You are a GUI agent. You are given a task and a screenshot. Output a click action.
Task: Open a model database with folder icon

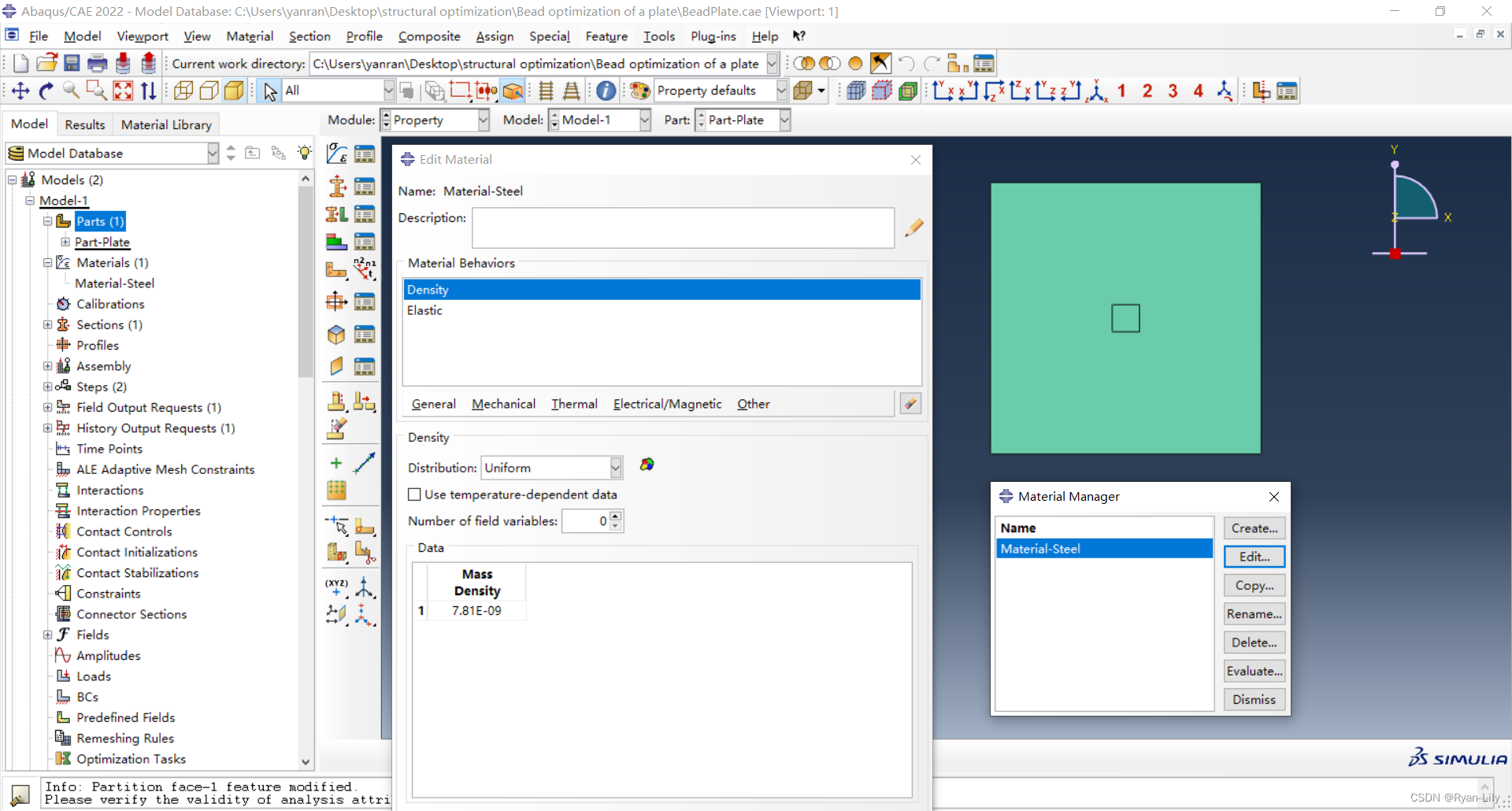pyautogui.click(x=47, y=64)
